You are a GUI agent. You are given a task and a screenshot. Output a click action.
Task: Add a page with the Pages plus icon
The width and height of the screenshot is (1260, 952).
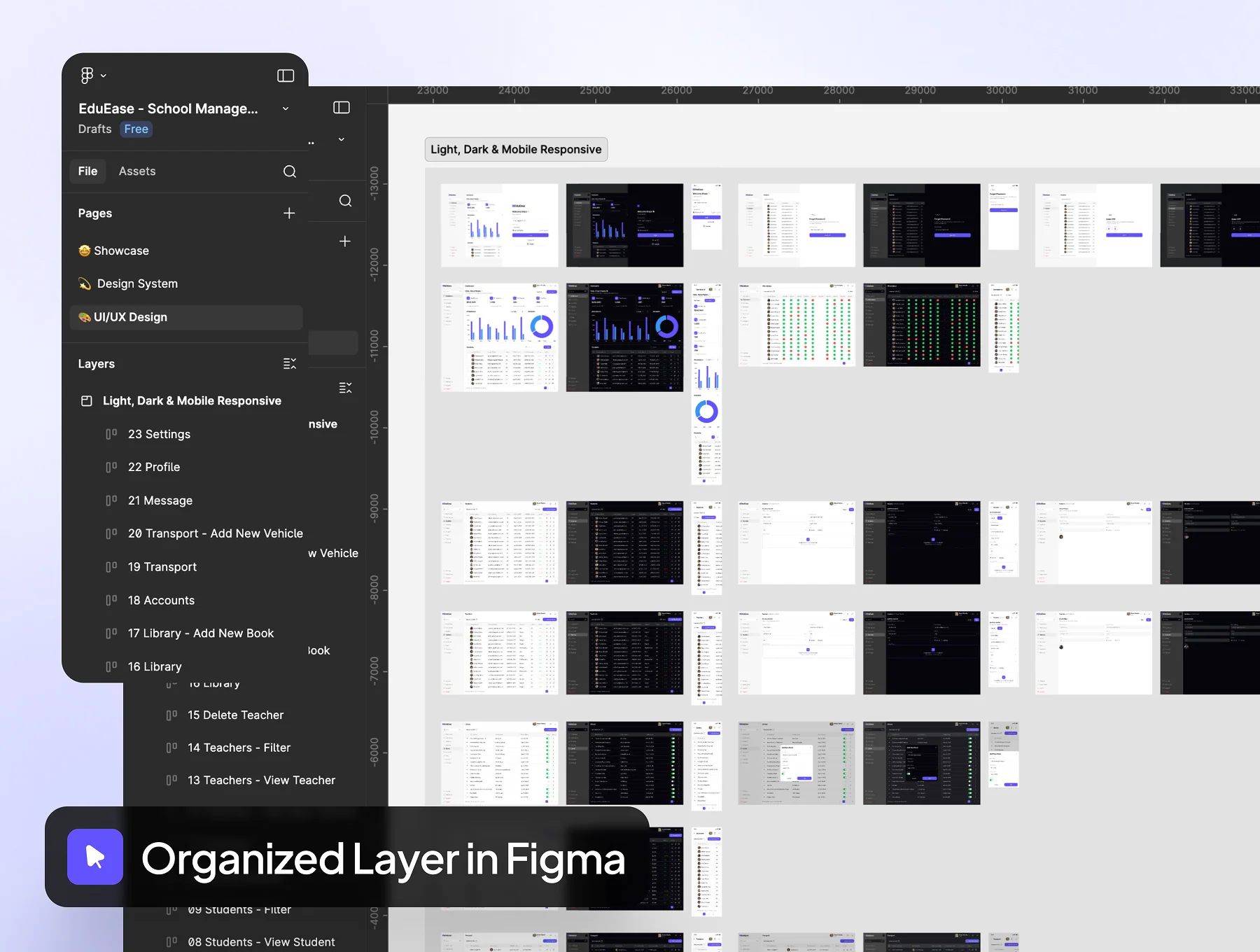point(289,213)
